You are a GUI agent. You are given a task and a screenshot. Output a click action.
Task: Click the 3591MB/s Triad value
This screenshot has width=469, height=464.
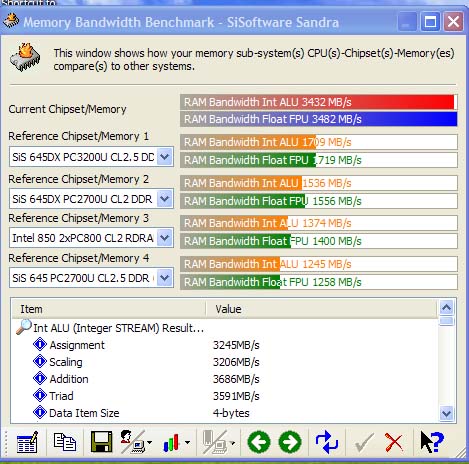point(236,396)
